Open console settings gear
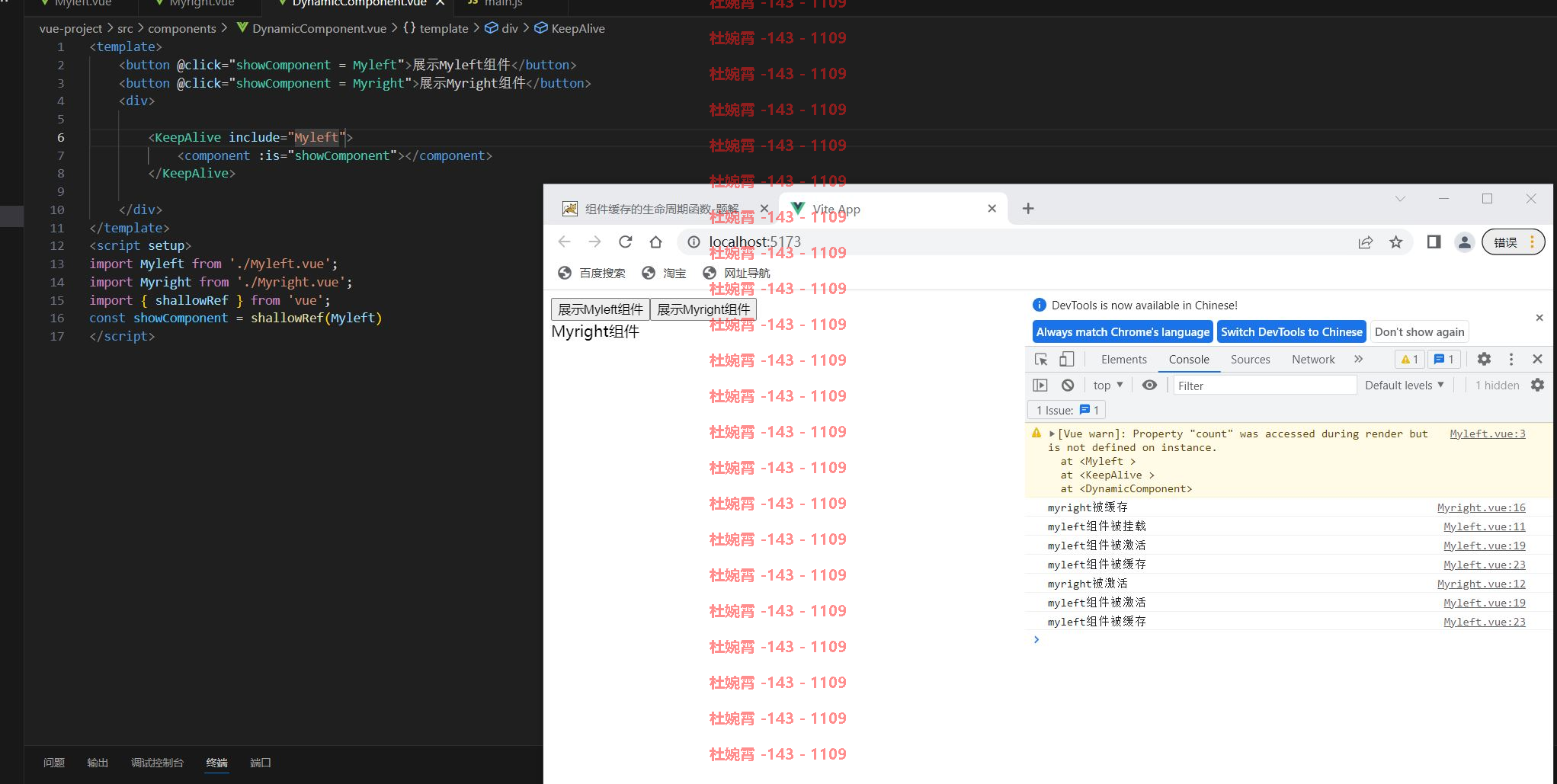The height and width of the screenshot is (784, 1557). (x=1537, y=386)
